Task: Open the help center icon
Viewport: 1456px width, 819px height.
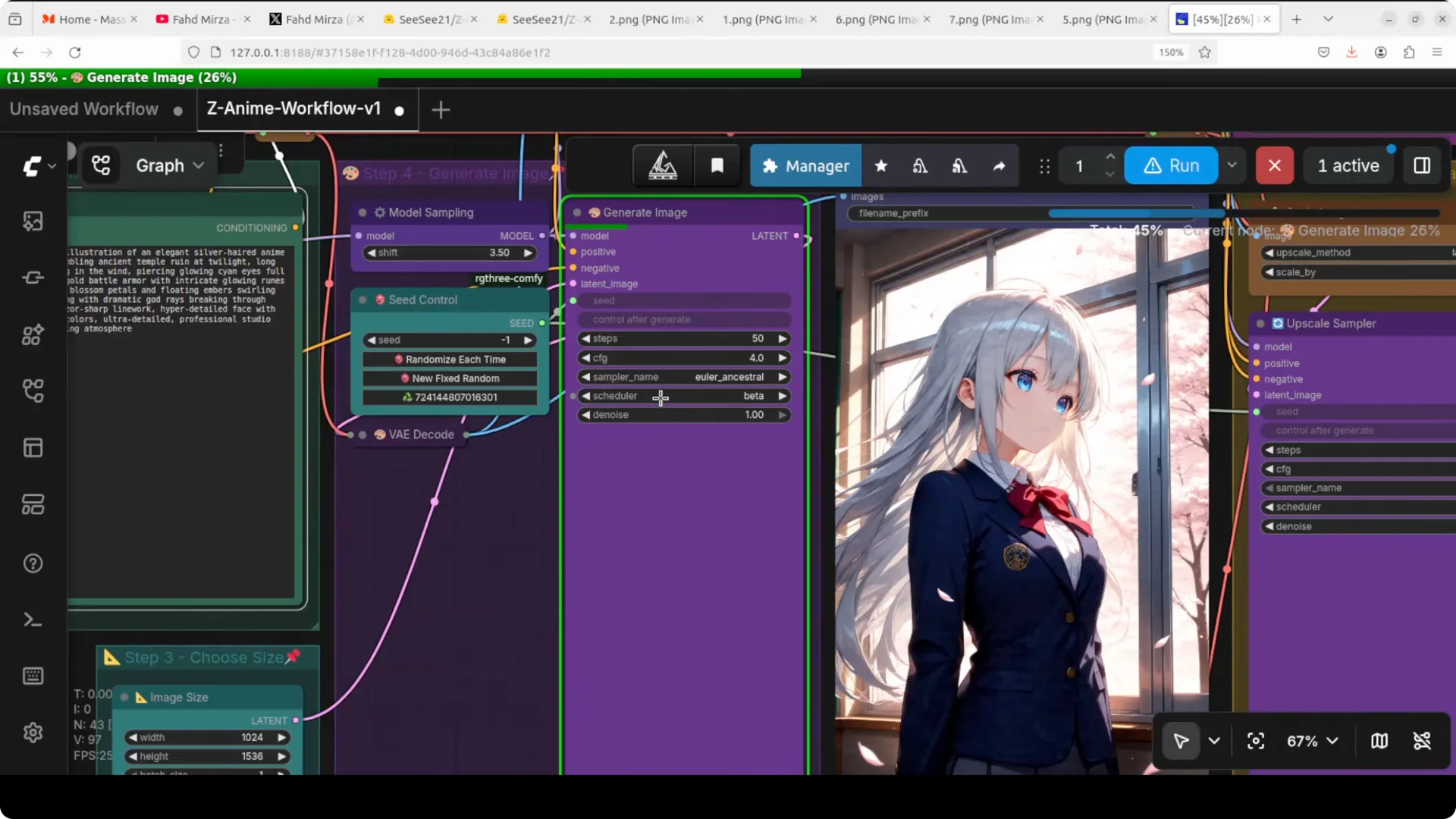Action: coord(33,563)
